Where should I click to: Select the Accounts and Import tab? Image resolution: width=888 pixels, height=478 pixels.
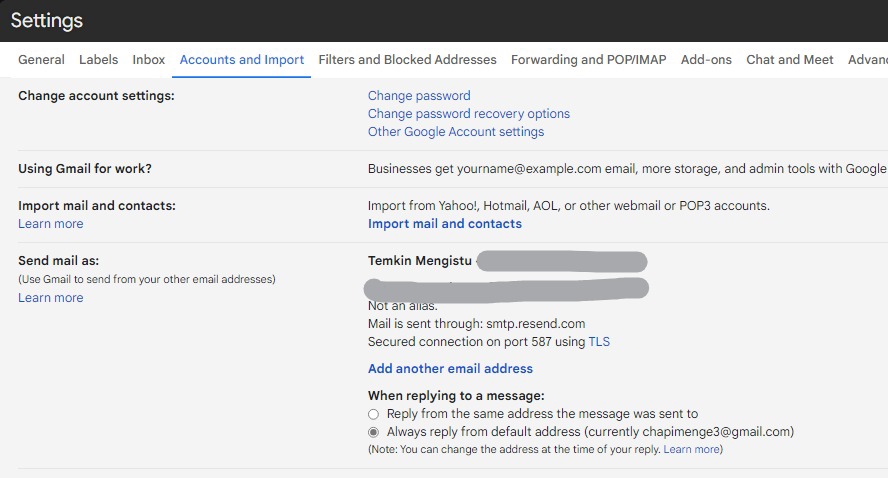(x=242, y=60)
